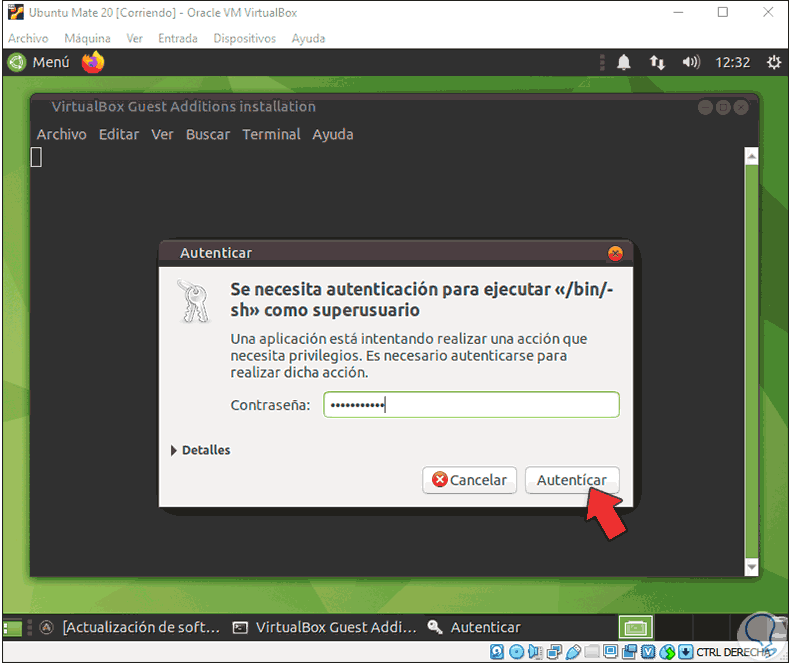
Task: Click the Contraseña password field
Action: tap(471, 404)
